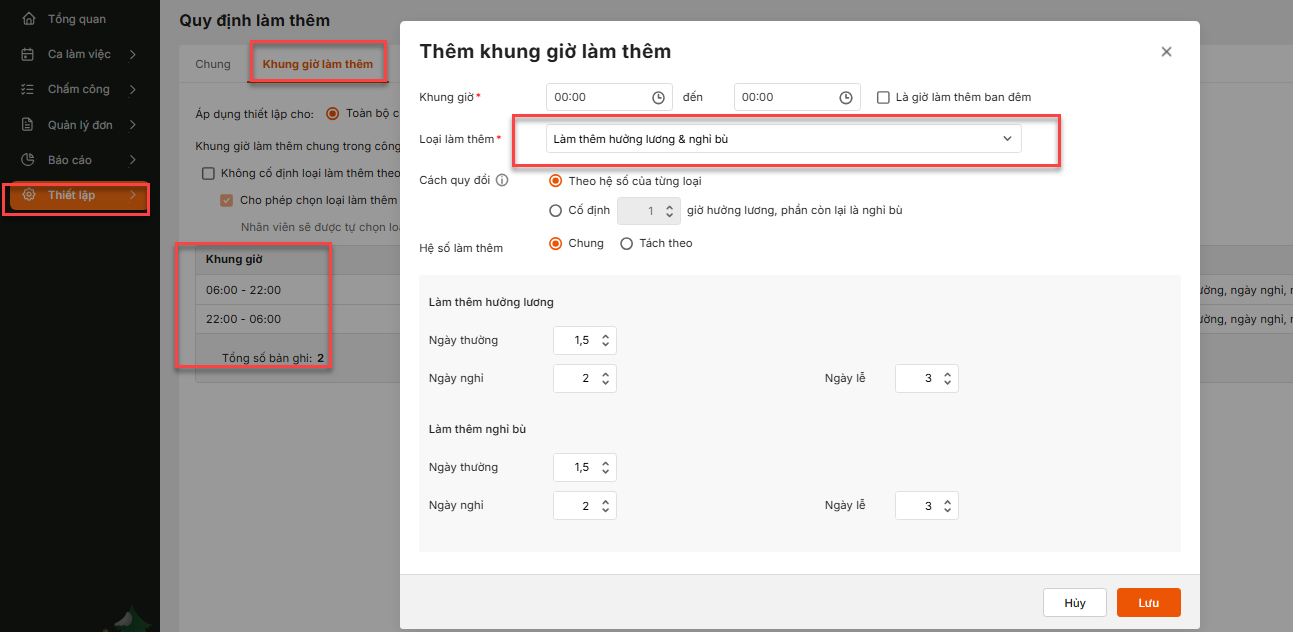Expand the Báo cáo submenu chevron
This screenshot has width=1293, height=632.
tap(132, 160)
